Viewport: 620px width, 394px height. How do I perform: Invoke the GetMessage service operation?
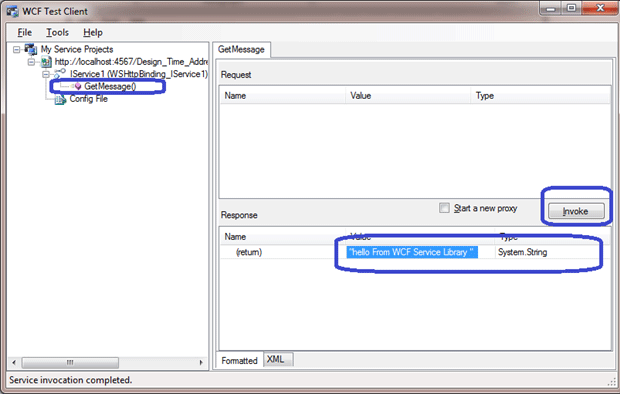[576, 211]
